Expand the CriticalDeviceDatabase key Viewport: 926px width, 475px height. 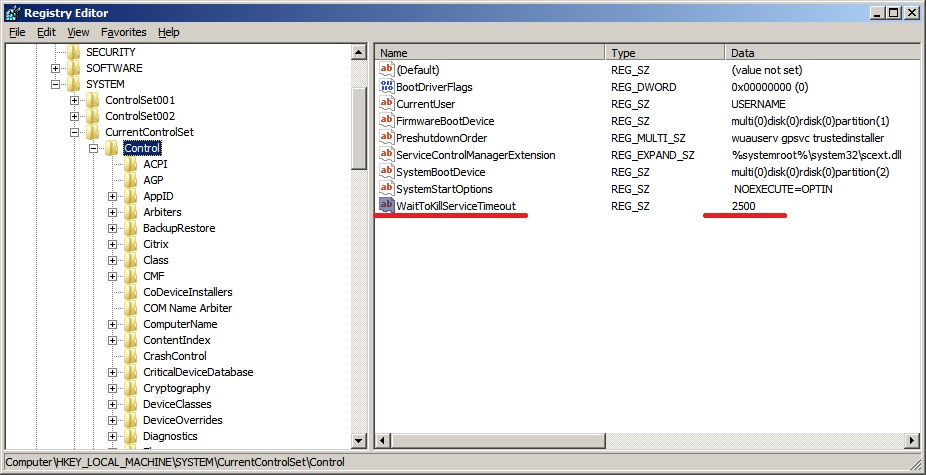tap(112, 372)
